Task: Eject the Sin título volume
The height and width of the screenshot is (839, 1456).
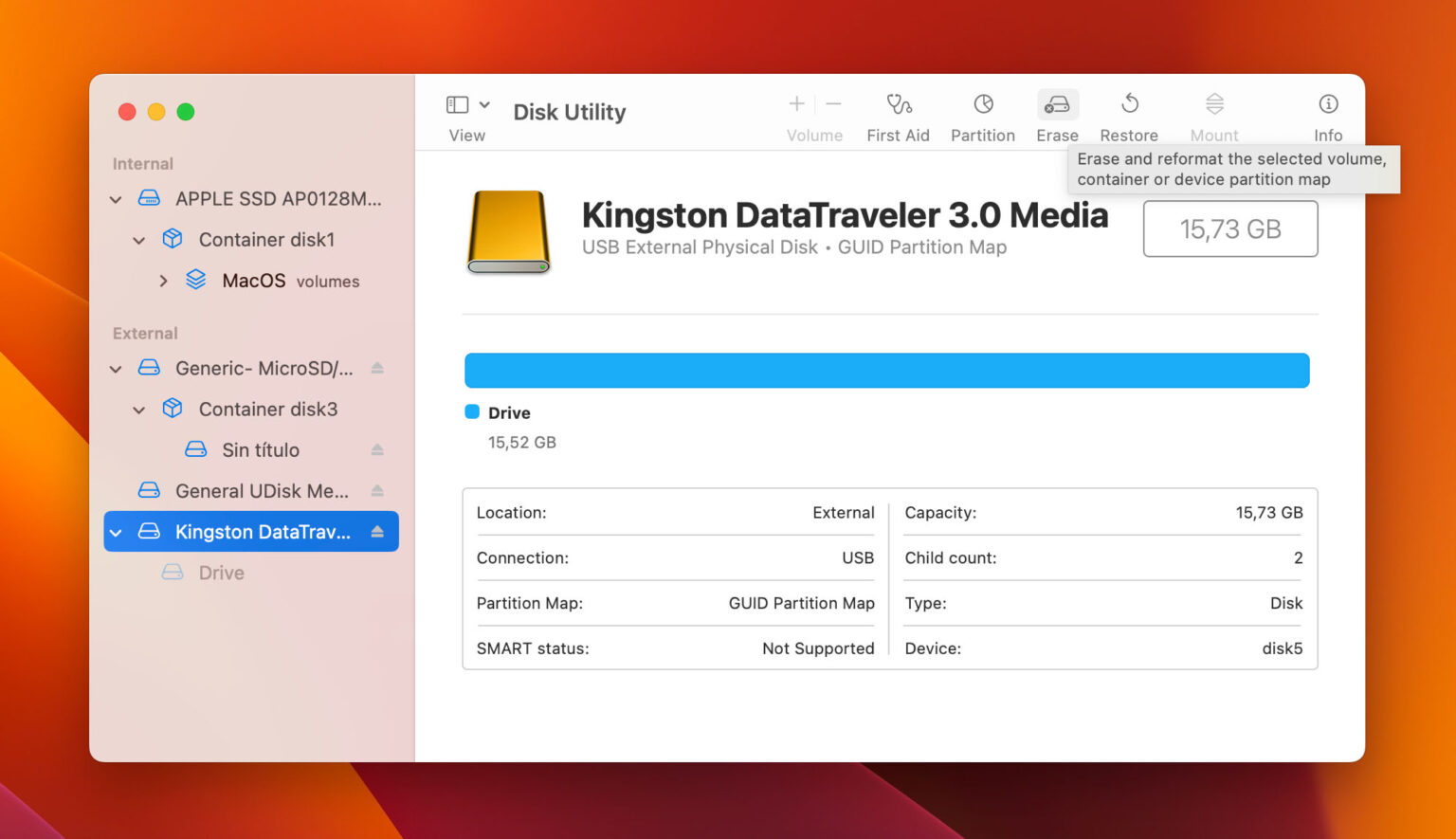Action: [378, 449]
